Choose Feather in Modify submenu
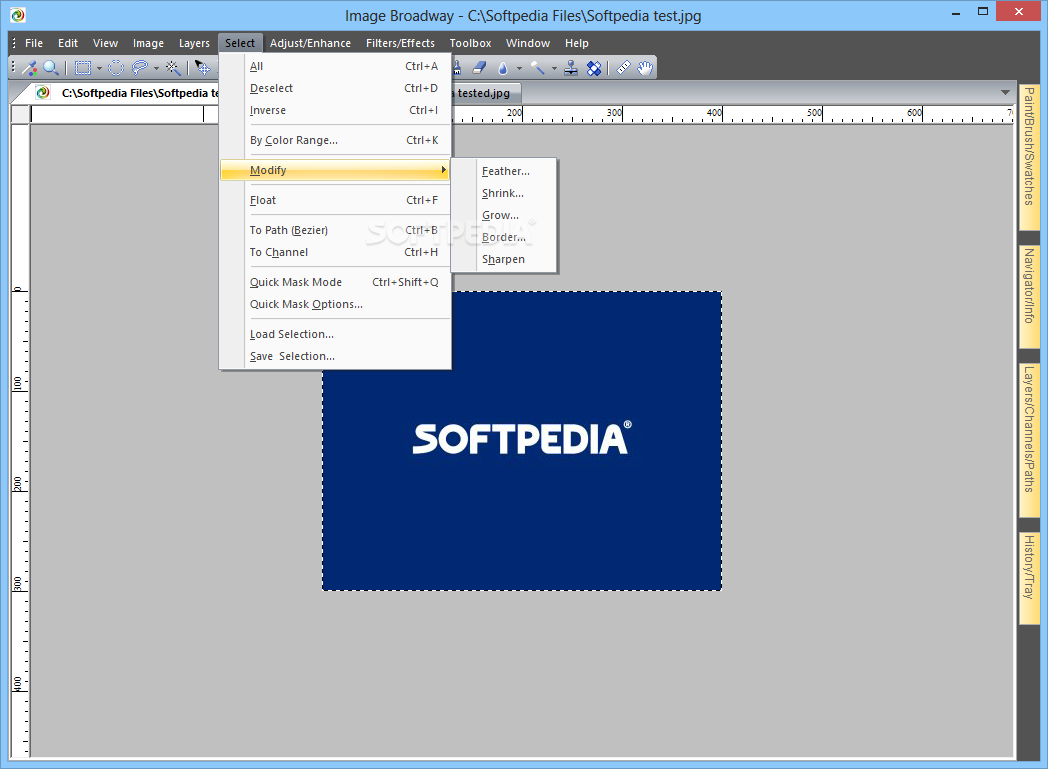Viewport: 1048px width, 769px height. click(505, 172)
